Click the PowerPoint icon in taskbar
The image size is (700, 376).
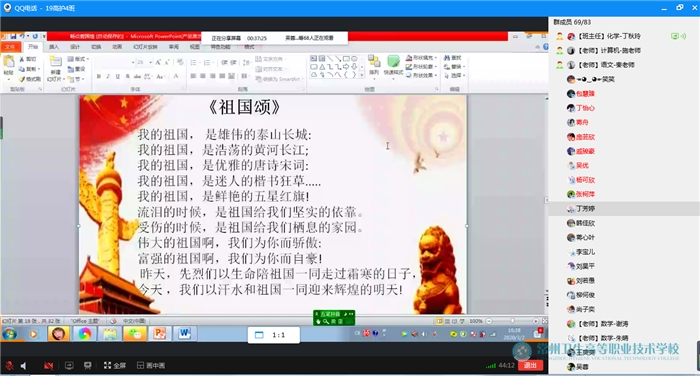(159, 334)
